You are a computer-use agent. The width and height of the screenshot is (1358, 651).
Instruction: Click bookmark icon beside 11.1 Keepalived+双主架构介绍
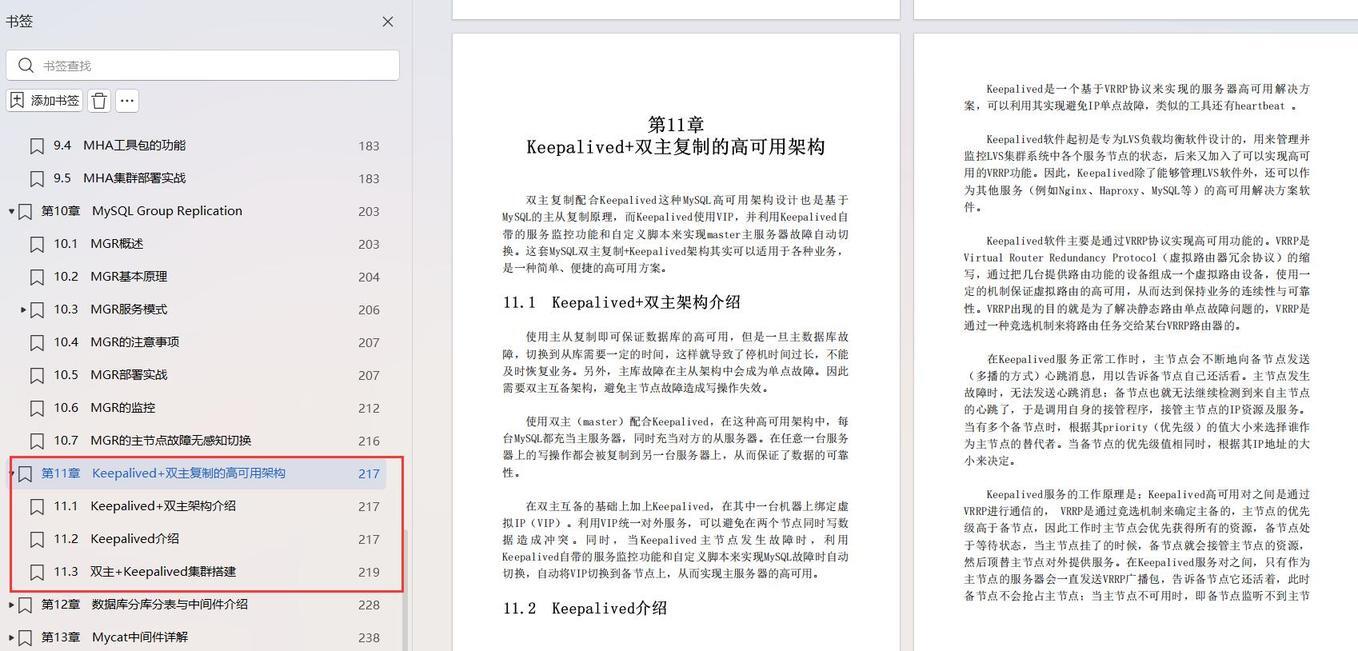pos(37,507)
